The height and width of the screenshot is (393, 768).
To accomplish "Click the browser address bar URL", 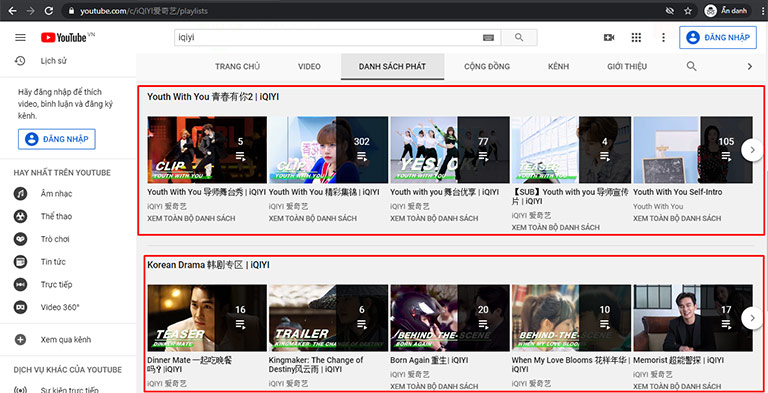I will tap(144, 11).
